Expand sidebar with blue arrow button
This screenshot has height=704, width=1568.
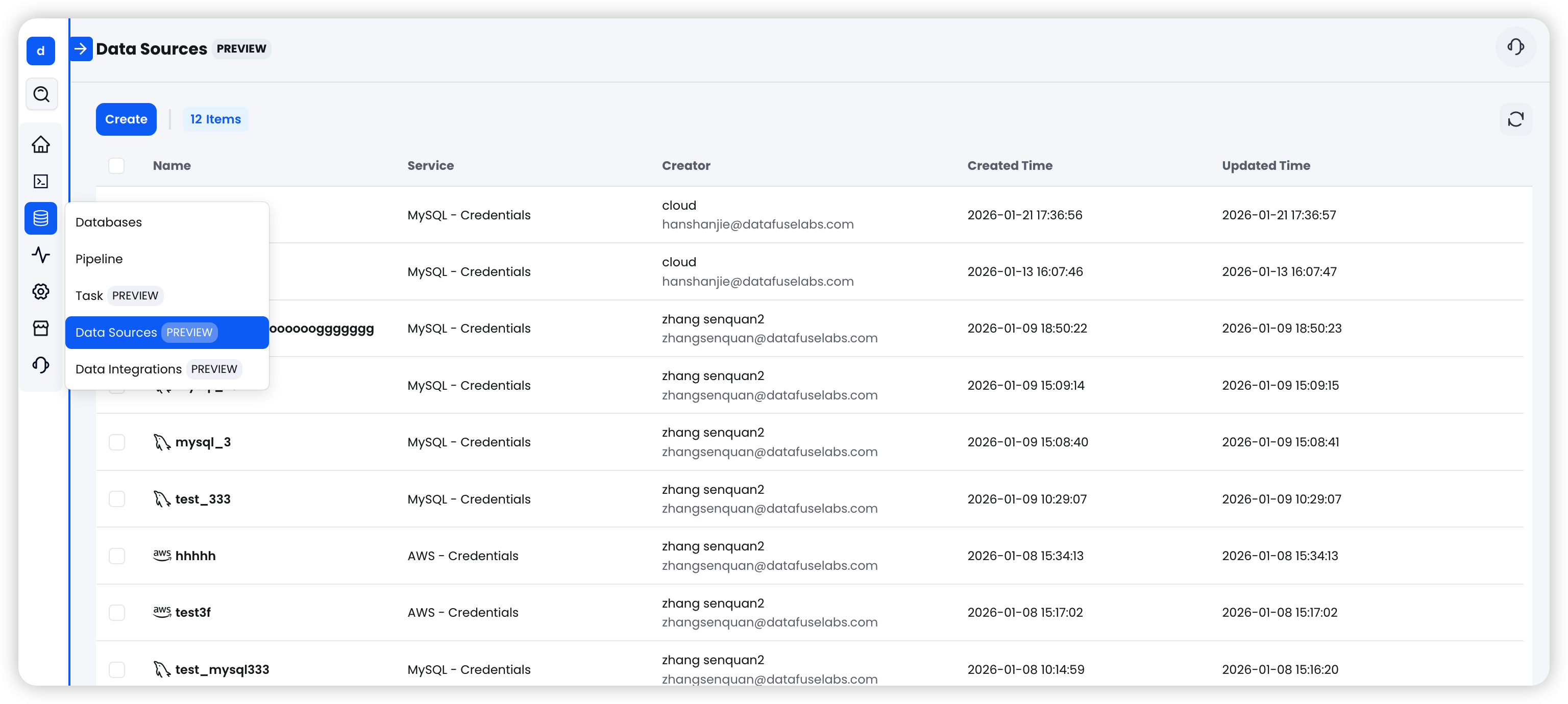[81, 48]
